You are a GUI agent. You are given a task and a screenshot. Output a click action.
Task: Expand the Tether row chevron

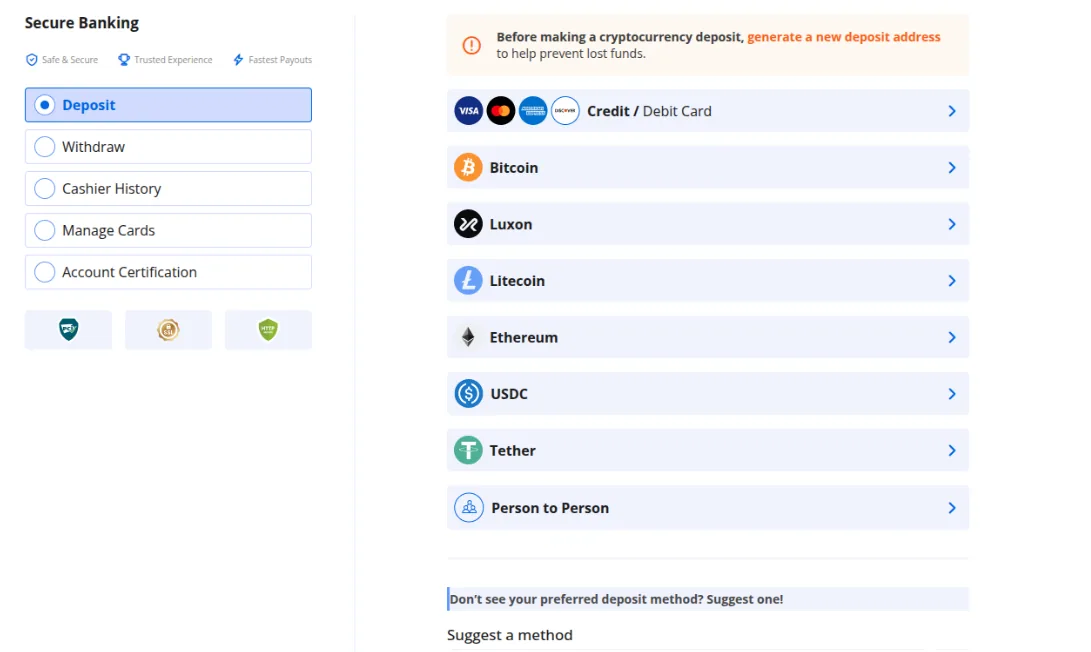click(x=952, y=451)
